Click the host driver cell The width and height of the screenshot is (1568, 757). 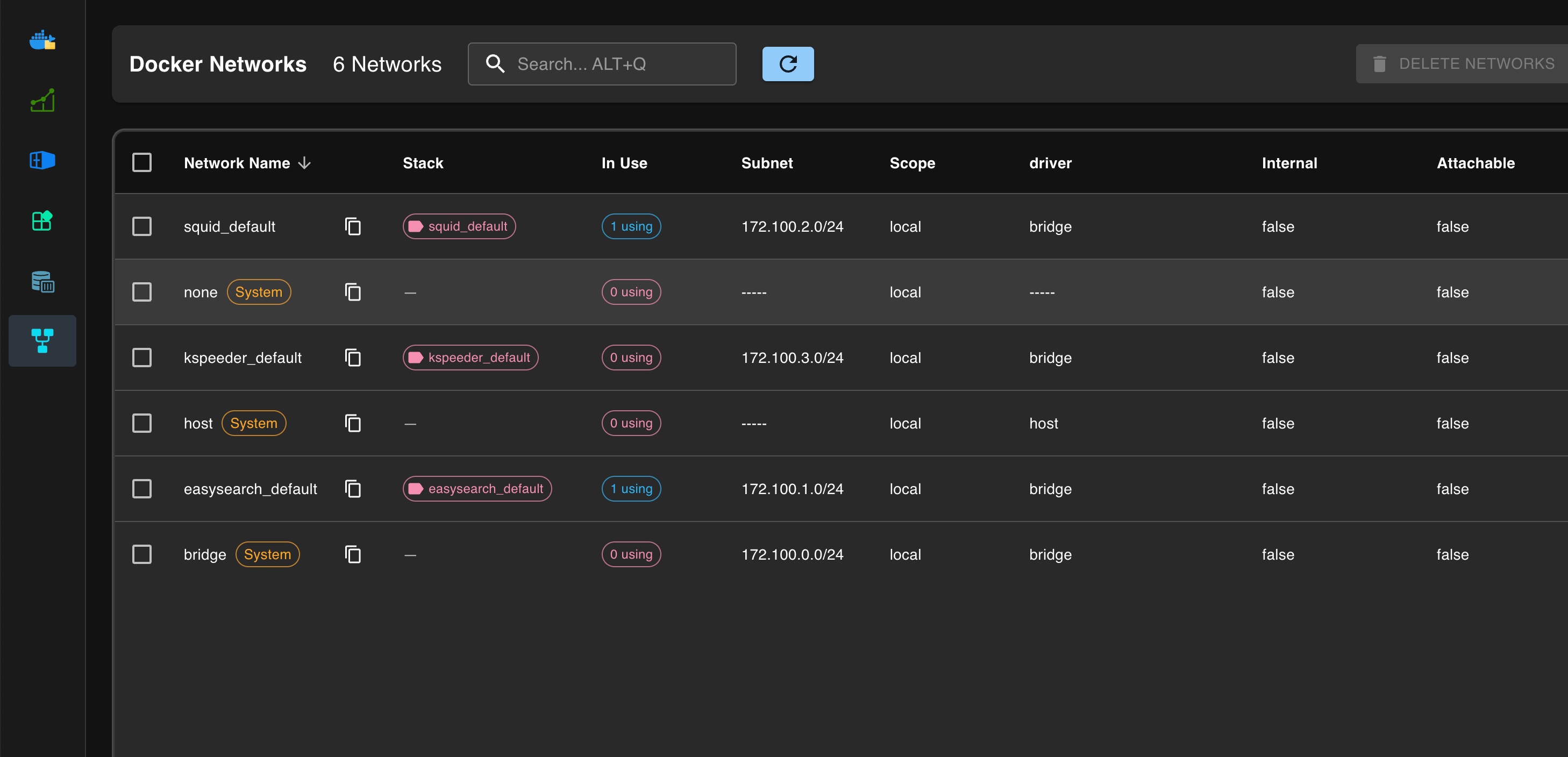tap(1043, 424)
